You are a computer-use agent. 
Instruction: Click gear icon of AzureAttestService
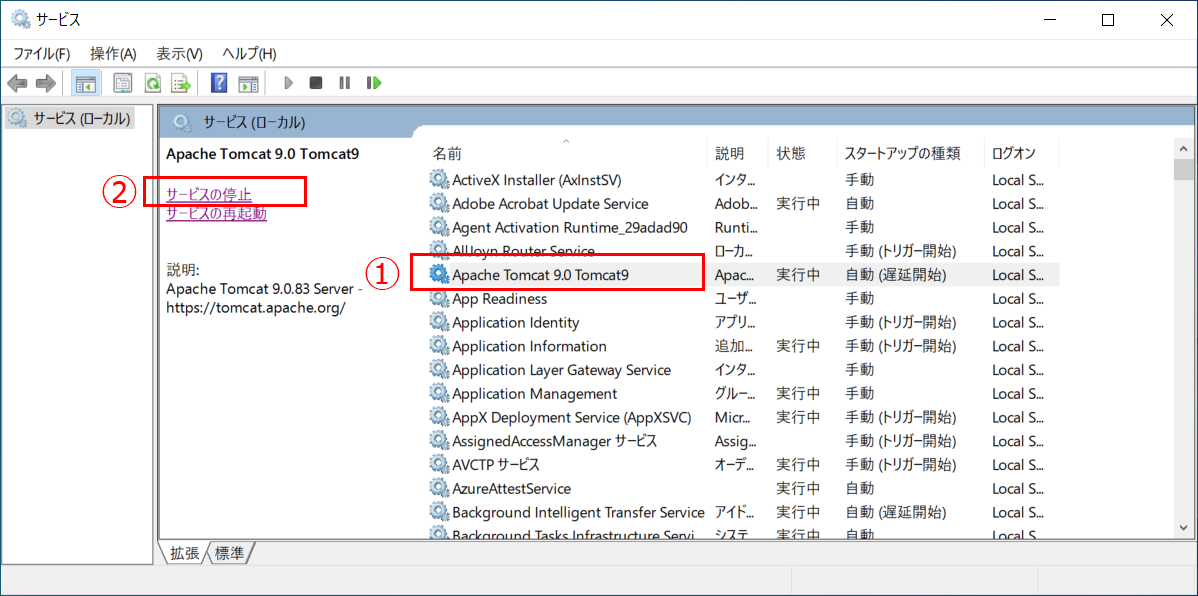click(439, 488)
